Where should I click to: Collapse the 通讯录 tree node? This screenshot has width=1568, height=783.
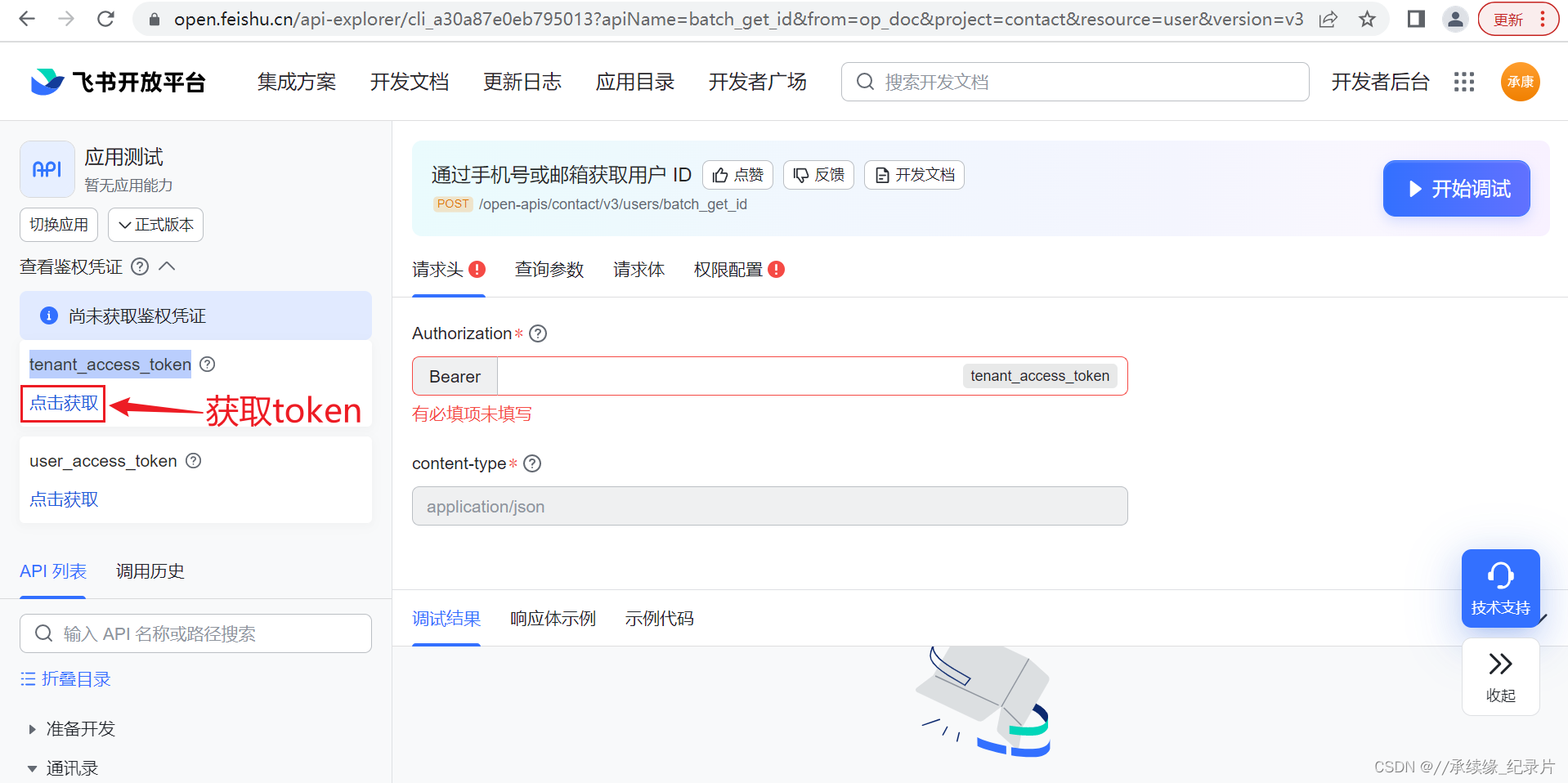[x=32, y=768]
